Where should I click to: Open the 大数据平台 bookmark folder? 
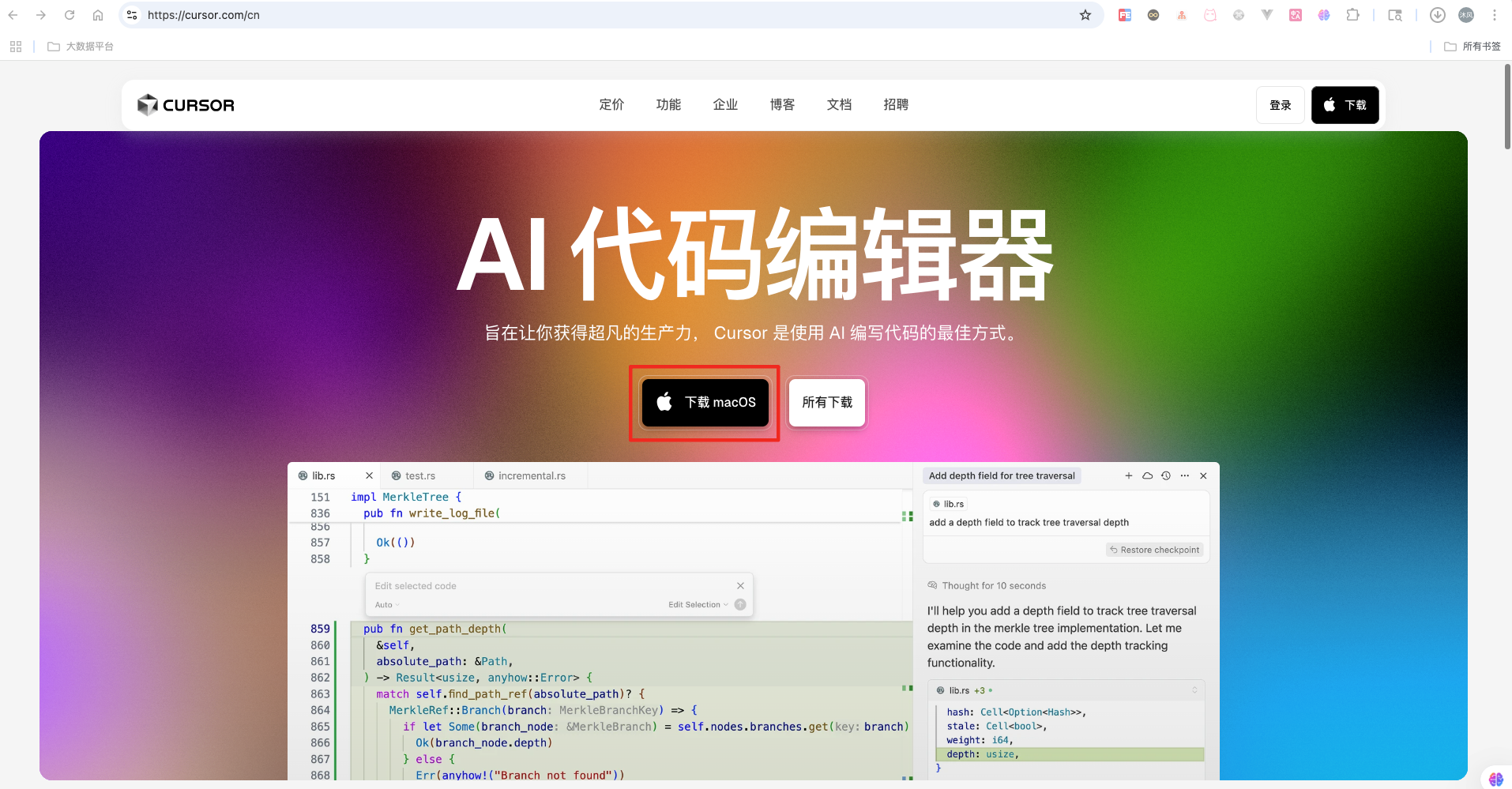81,47
